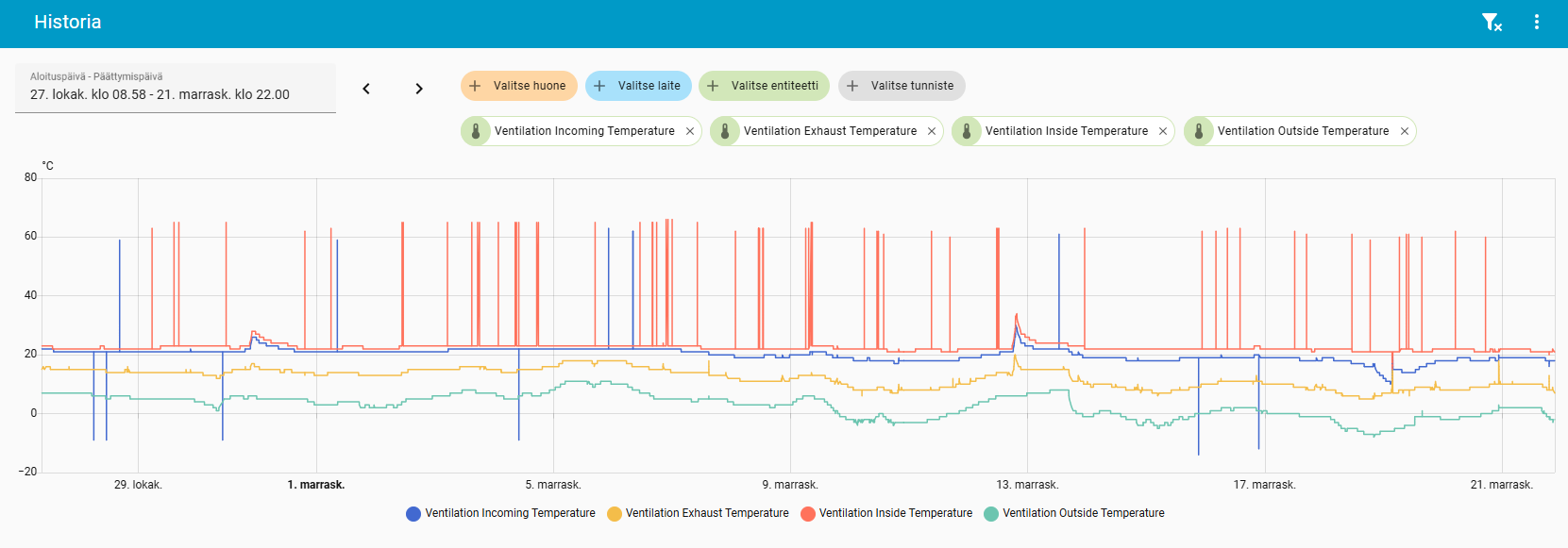Viewport: 1568px width, 548px height.
Task: Click the clear filter icon in header
Action: click(1492, 23)
